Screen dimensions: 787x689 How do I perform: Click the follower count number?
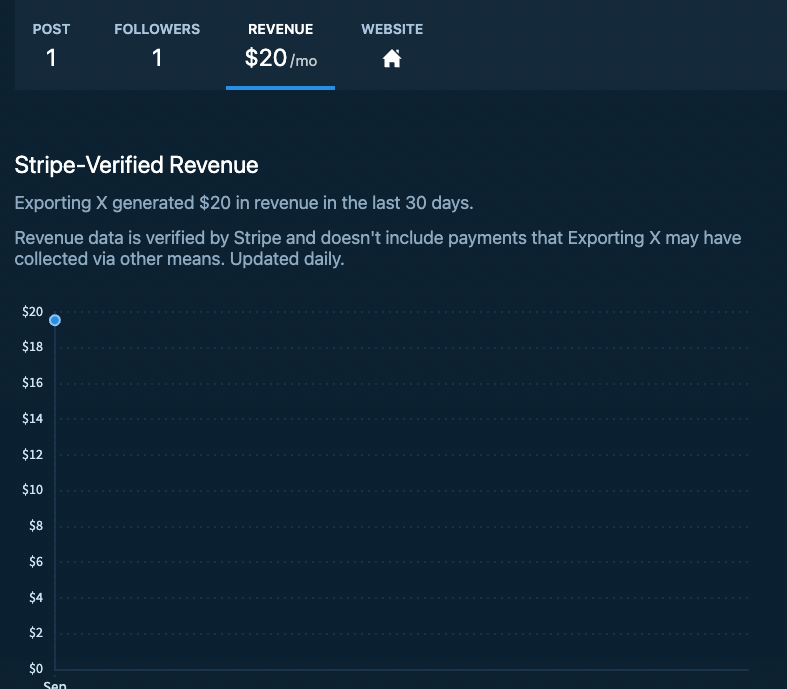157,59
